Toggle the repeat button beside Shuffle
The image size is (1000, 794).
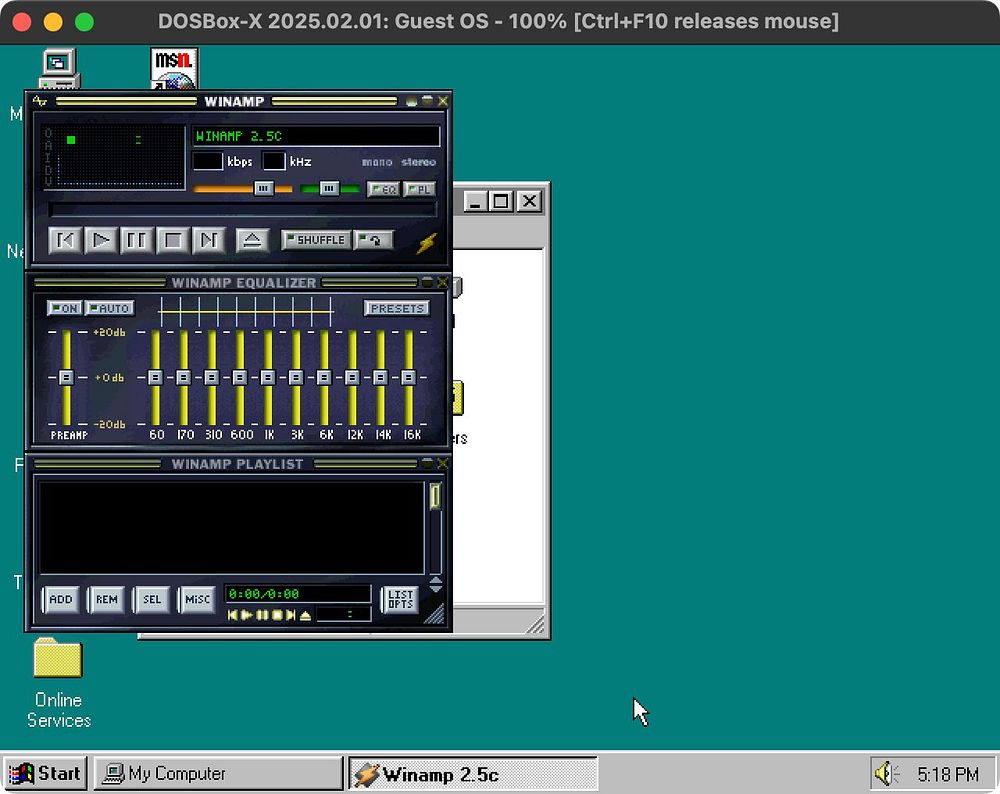(x=373, y=240)
